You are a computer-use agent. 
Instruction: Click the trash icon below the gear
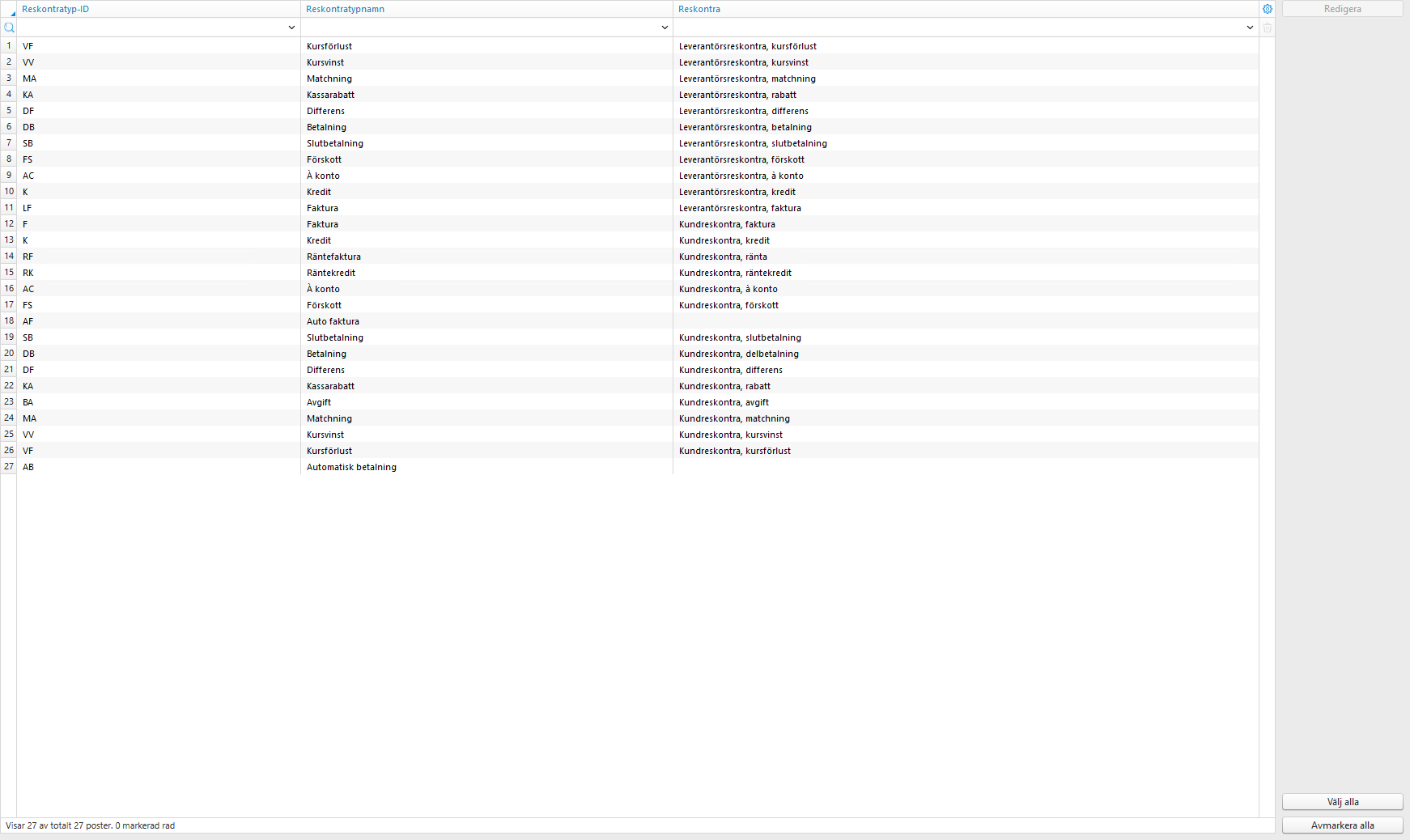pyautogui.click(x=1267, y=27)
